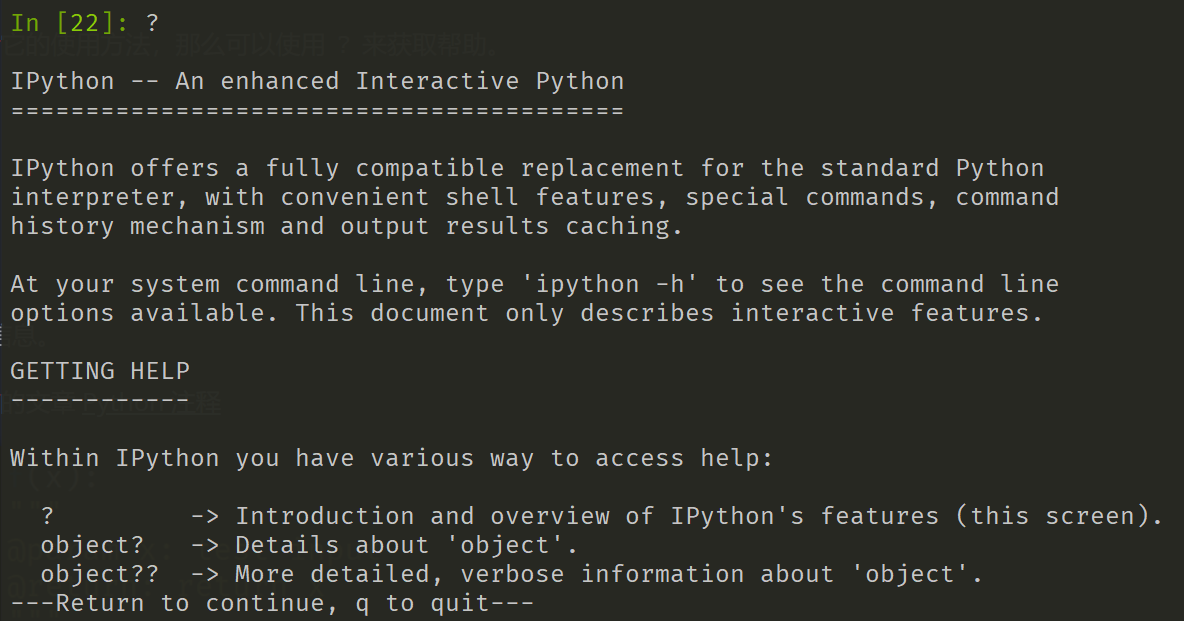Click the quoted 'ipython -h' command text
This screenshot has width=1184, height=621.
tap(617, 284)
